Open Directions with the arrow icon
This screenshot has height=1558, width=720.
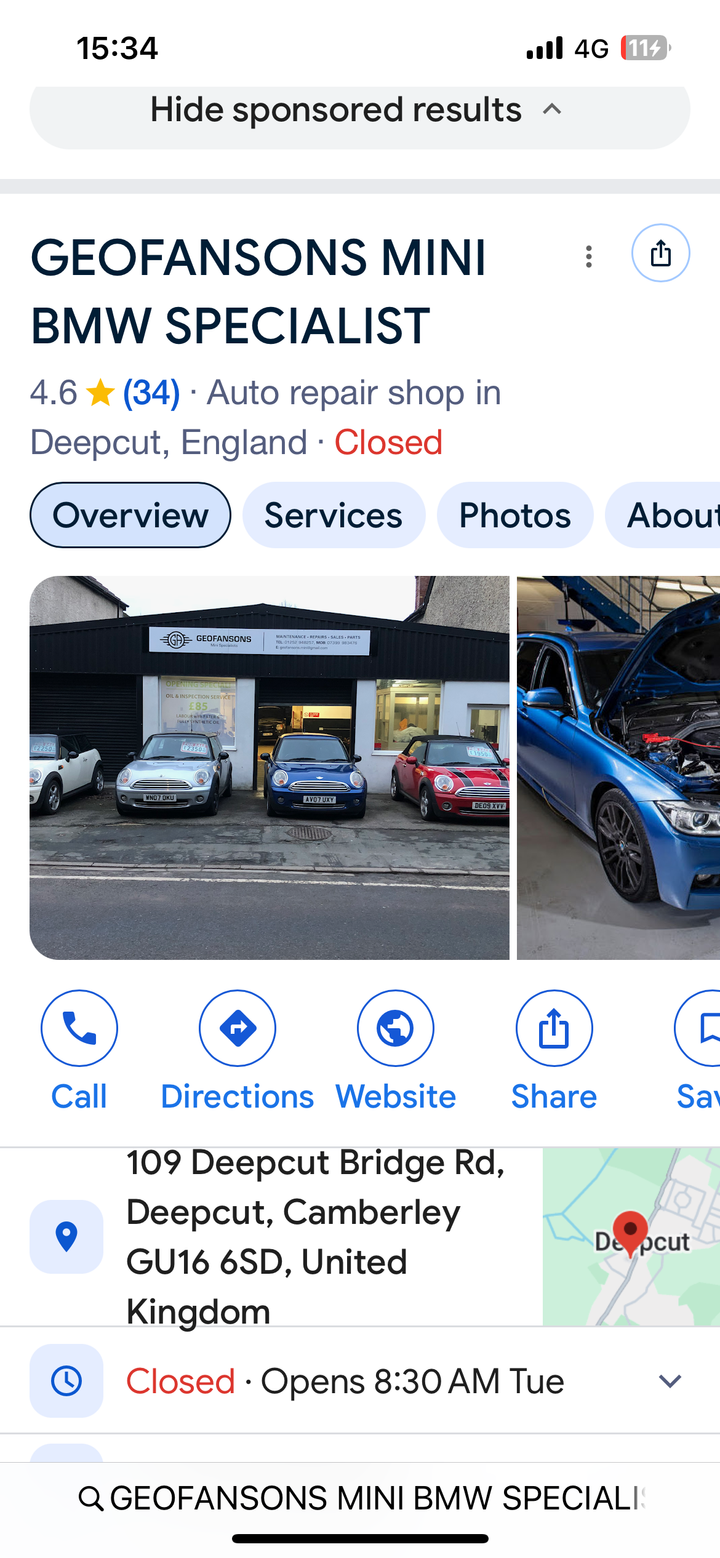pos(237,1028)
